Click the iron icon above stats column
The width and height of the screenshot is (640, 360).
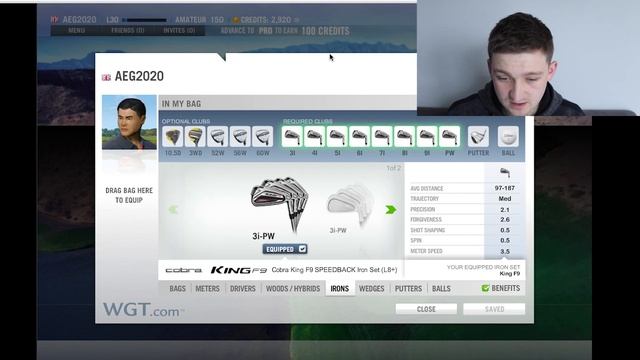[505, 173]
